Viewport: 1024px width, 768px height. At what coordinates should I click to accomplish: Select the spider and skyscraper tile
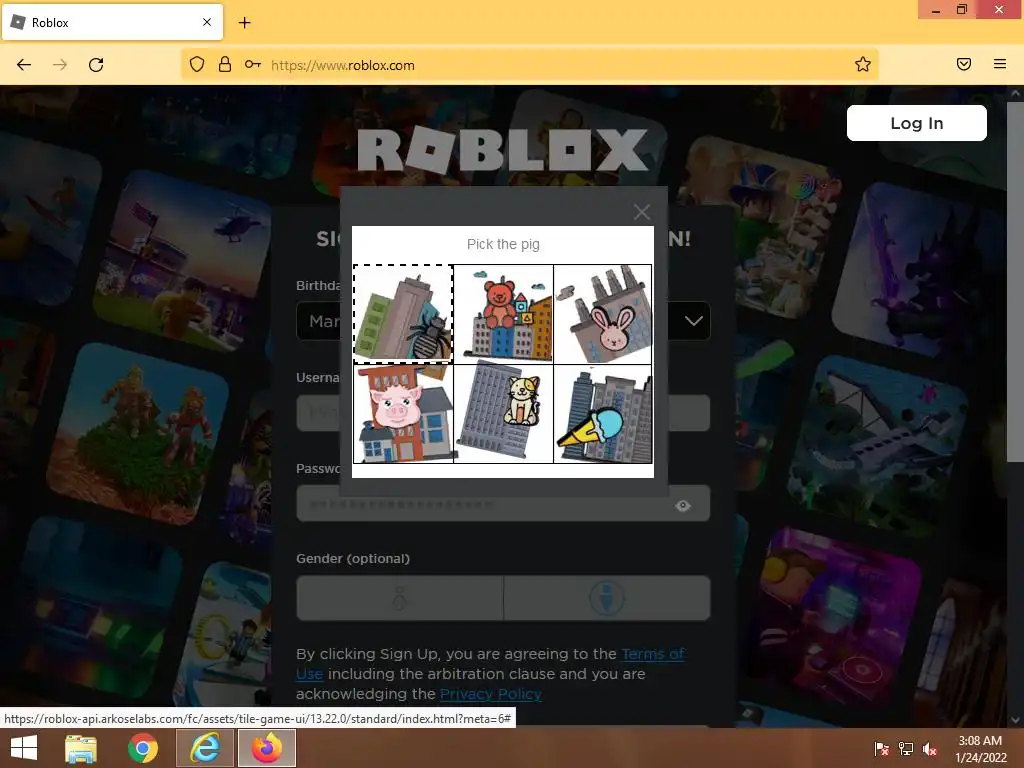(404, 314)
